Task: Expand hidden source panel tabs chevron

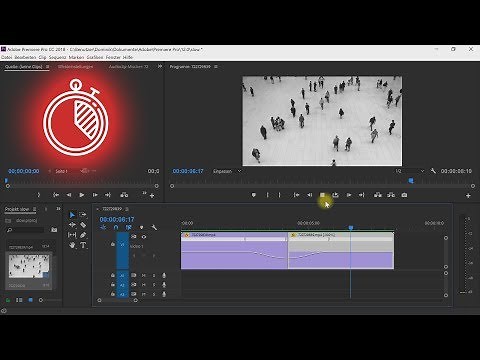Action: tap(160, 66)
